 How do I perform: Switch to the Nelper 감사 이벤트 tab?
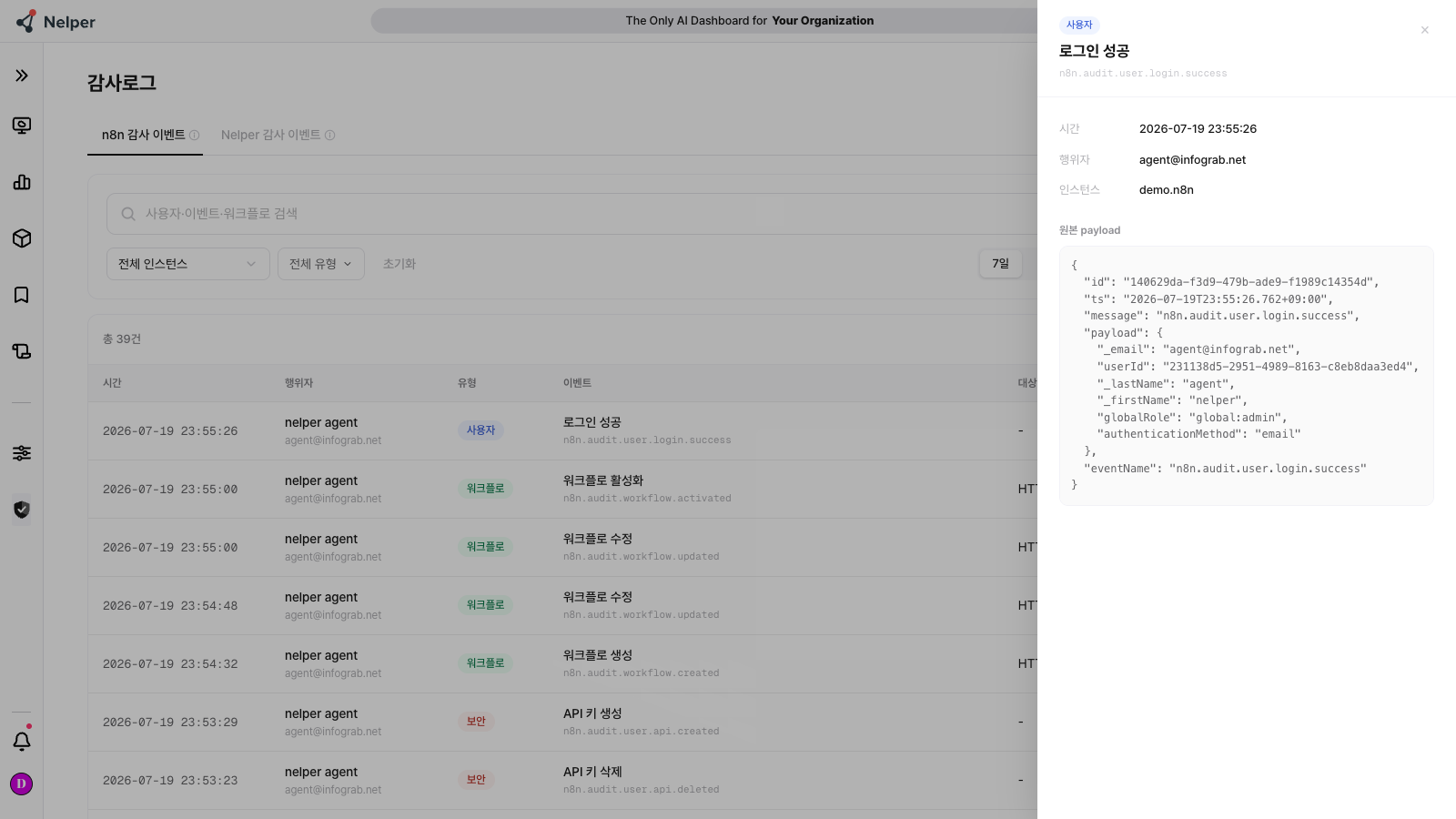[x=278, y=135]
